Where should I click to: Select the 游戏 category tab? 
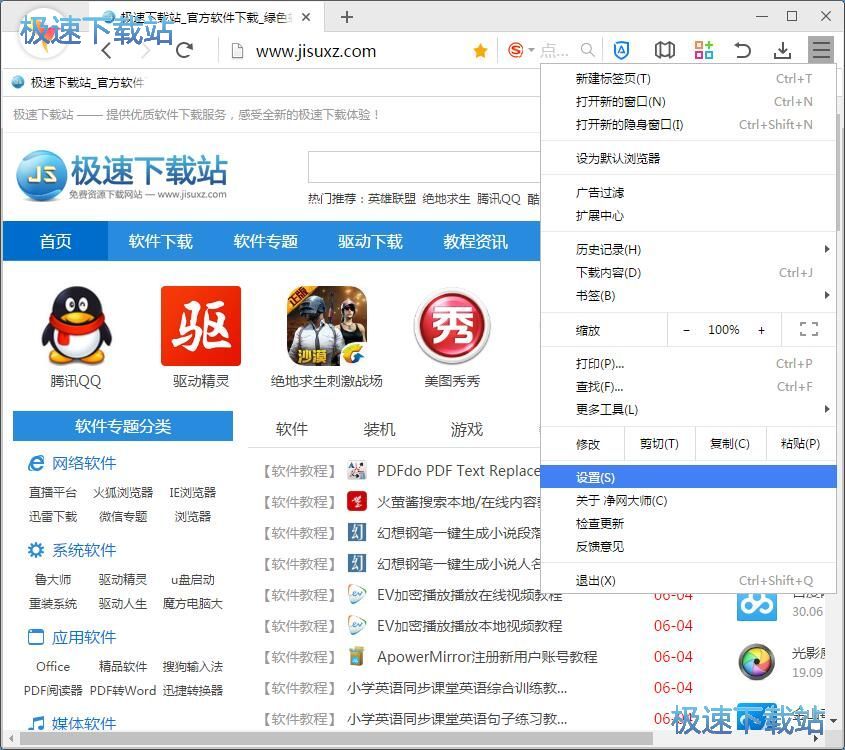467,429
